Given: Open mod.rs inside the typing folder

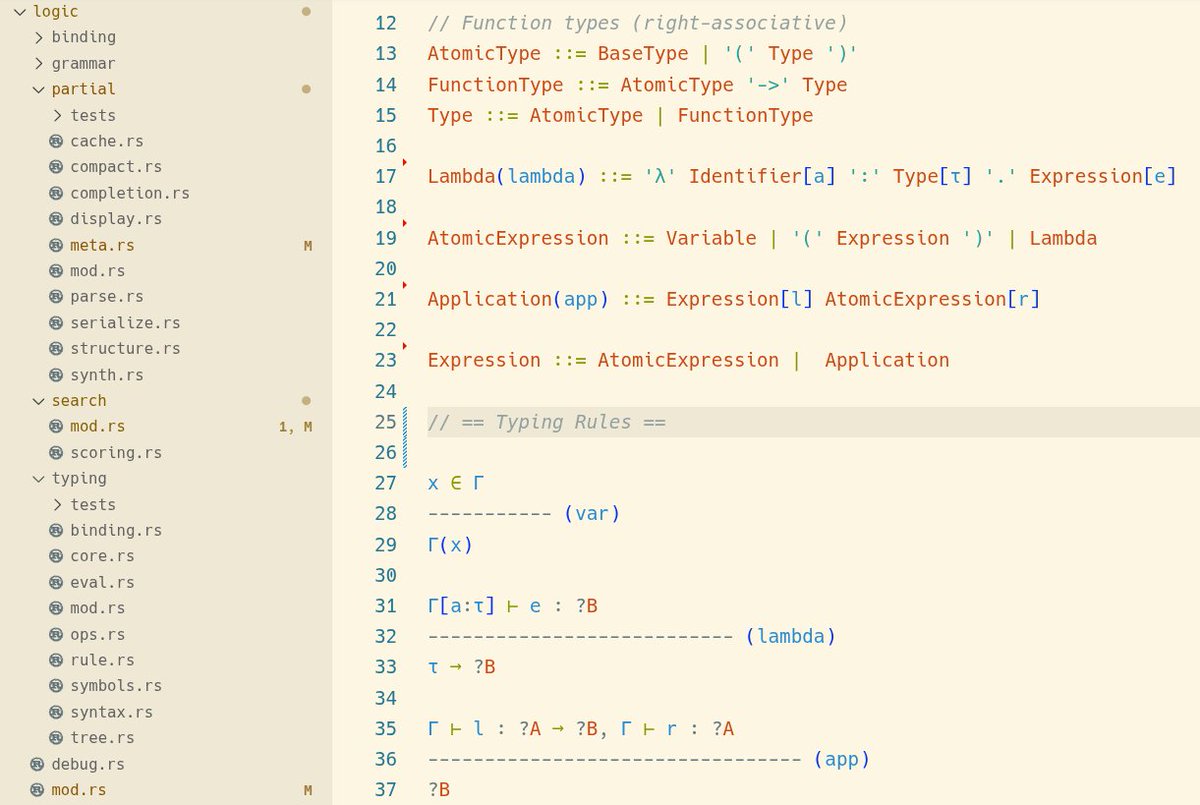Looking at the screenshot, I should click(x=98, y=609).
